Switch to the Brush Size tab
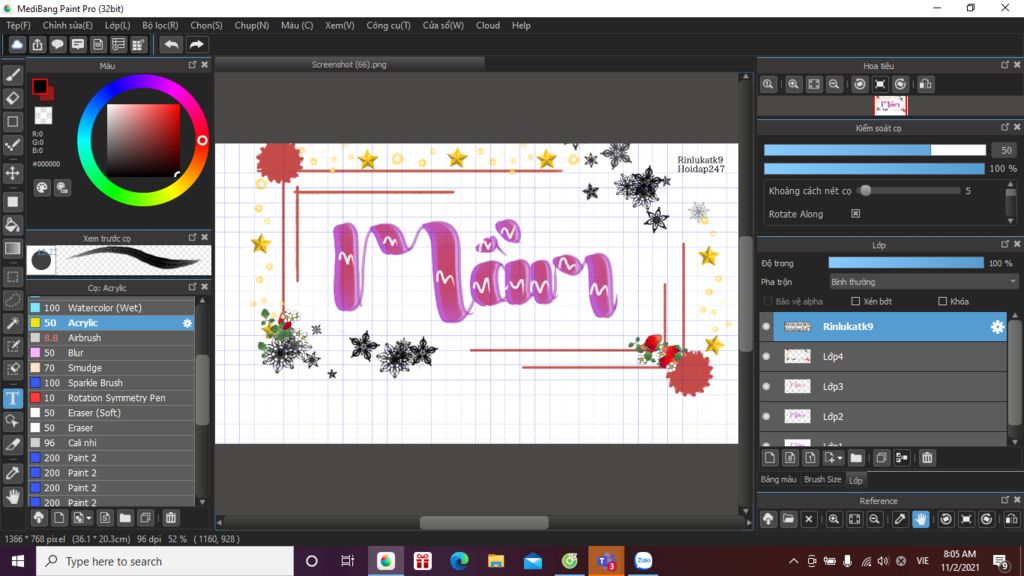1024x576 pixels. pyautogui.click(x=822, y=479)
